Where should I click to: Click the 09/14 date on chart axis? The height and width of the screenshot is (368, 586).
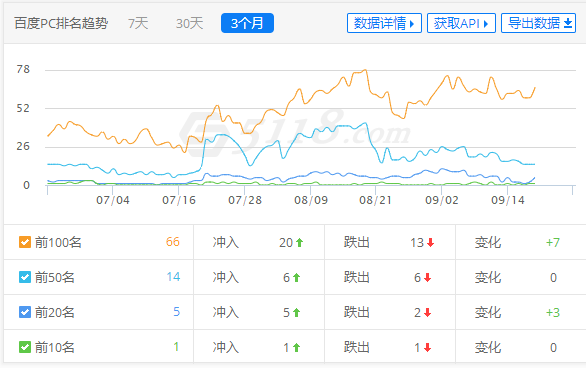(508, 200)
